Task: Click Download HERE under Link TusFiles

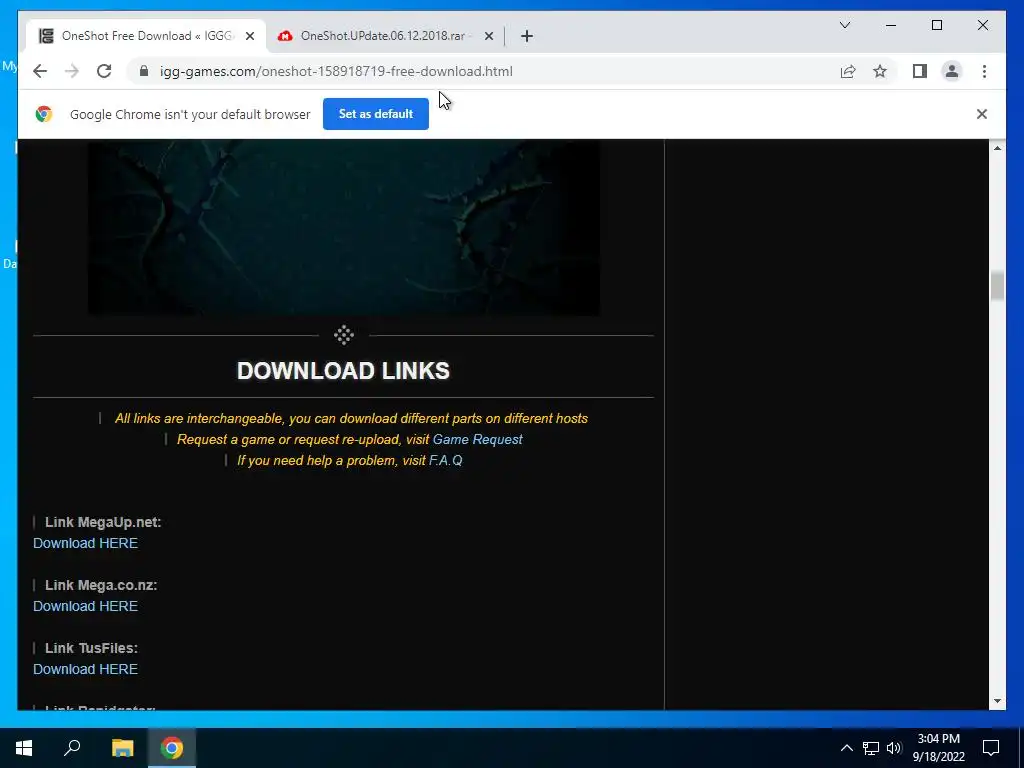Action: tap(86, 669)
